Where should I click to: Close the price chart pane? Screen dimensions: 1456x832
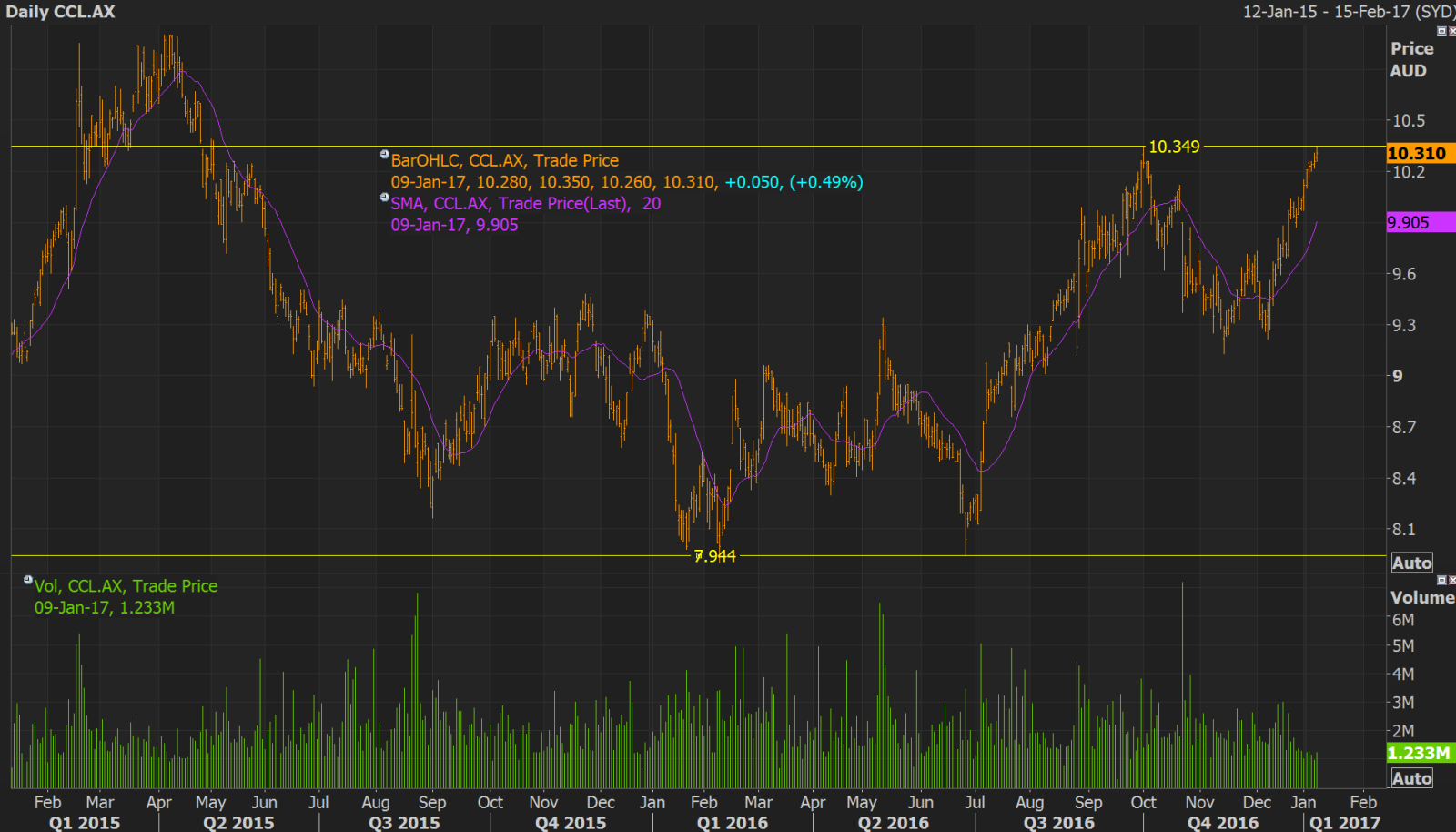pos(1451,31)
